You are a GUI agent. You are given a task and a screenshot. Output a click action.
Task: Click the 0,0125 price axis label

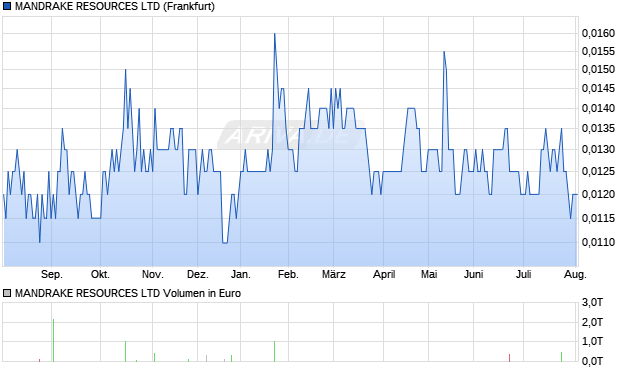[x=598, y=171]
